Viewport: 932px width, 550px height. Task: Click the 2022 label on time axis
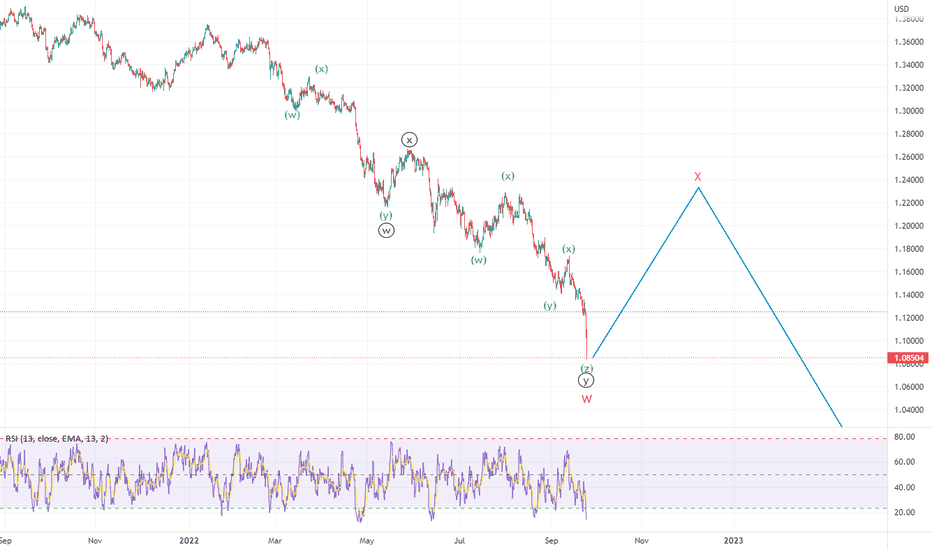point(189,540)
